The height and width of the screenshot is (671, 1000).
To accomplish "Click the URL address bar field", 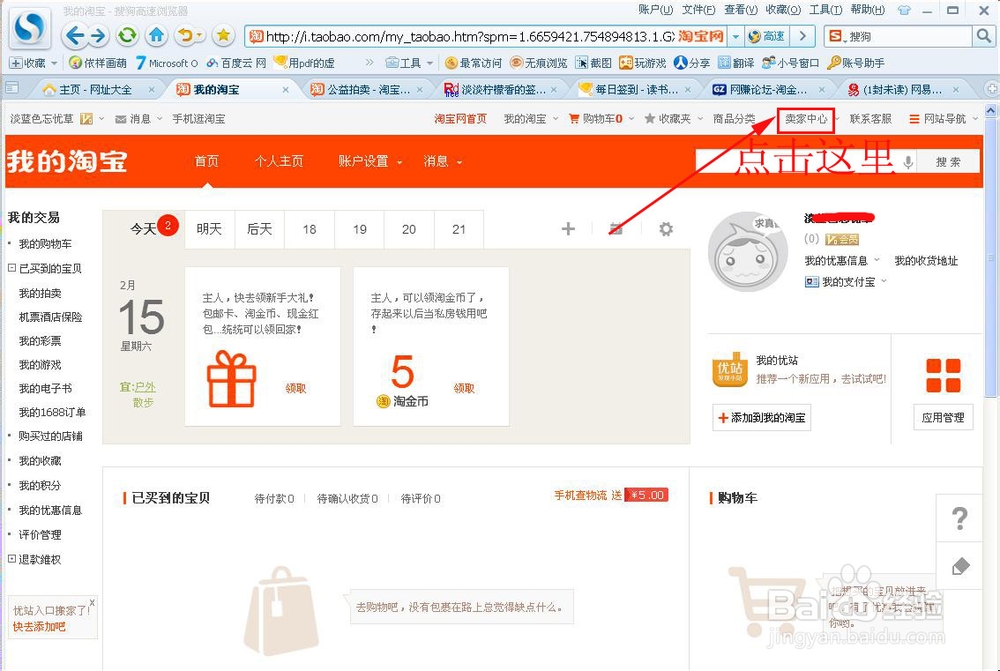I will [470, 36].
